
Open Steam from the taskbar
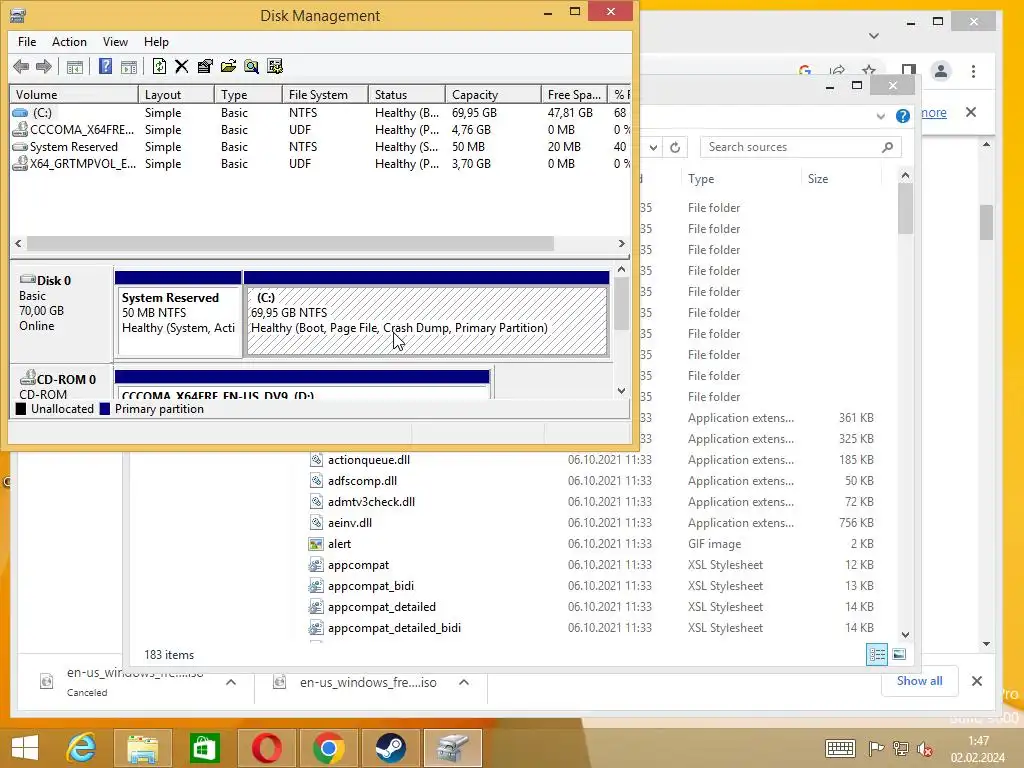point(391,748)
